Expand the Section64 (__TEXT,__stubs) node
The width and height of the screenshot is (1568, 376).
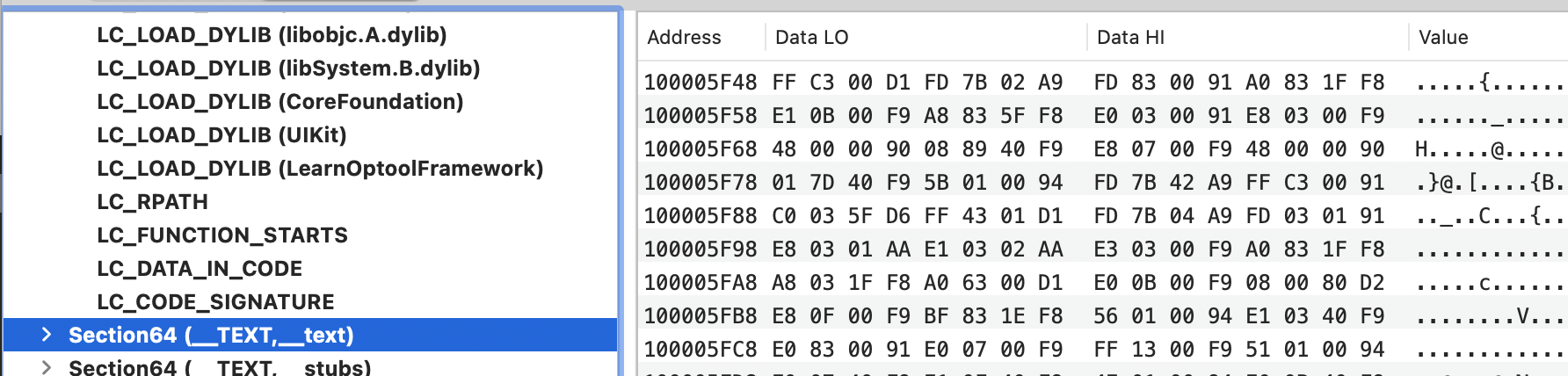tap(47, 367)
